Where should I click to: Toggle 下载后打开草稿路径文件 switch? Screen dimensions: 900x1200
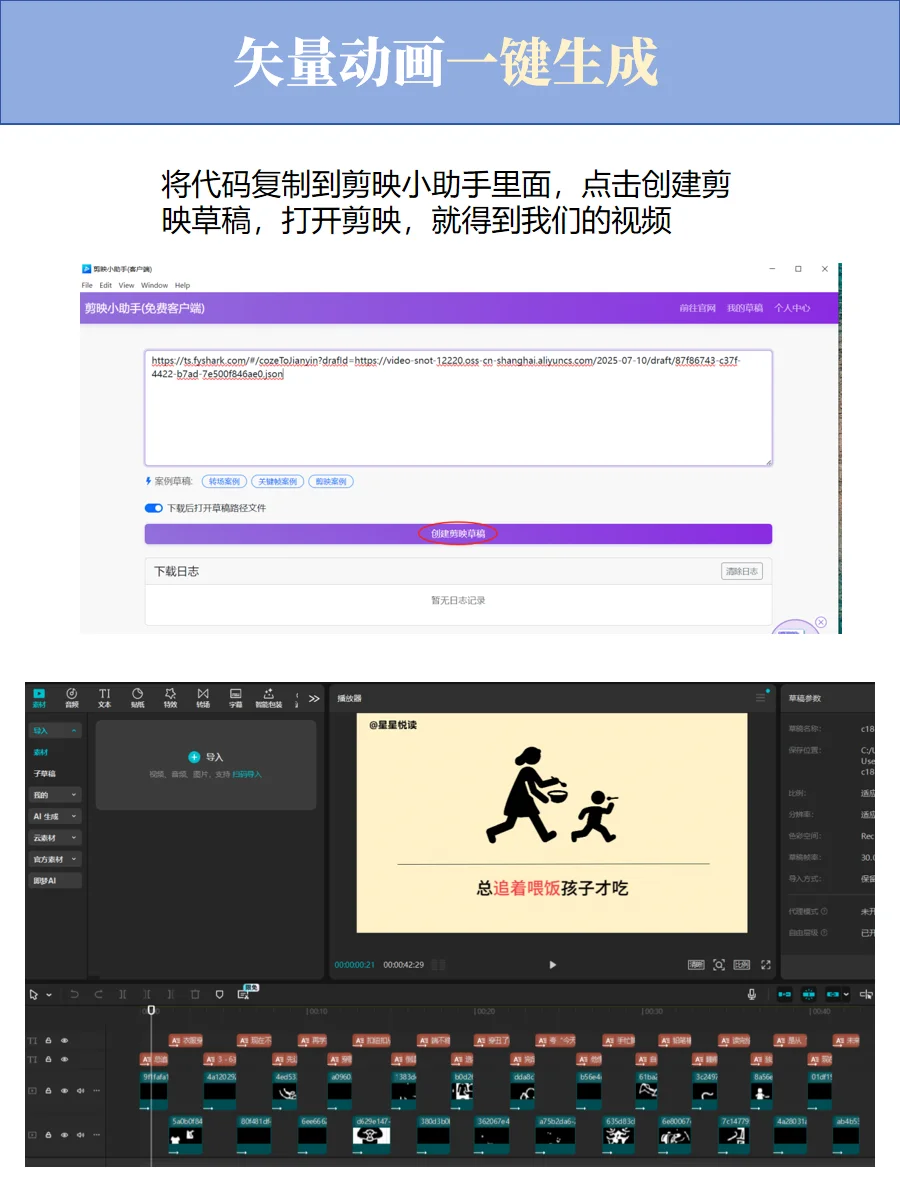(x=153, y=508)
